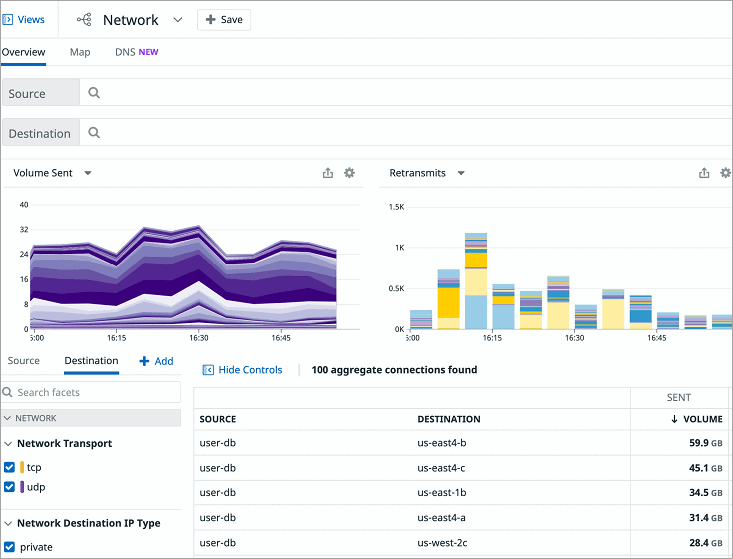Select the us-east-1b destination row
Viewport: 733px width, 559px height.
[x=462, y=493]
